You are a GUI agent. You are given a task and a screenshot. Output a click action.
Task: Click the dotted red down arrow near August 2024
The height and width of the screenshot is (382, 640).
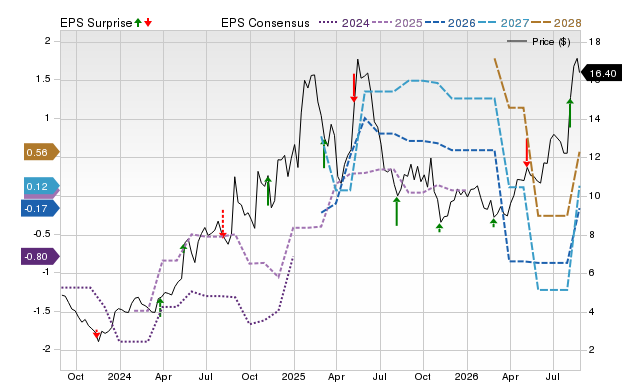[223, 223]
